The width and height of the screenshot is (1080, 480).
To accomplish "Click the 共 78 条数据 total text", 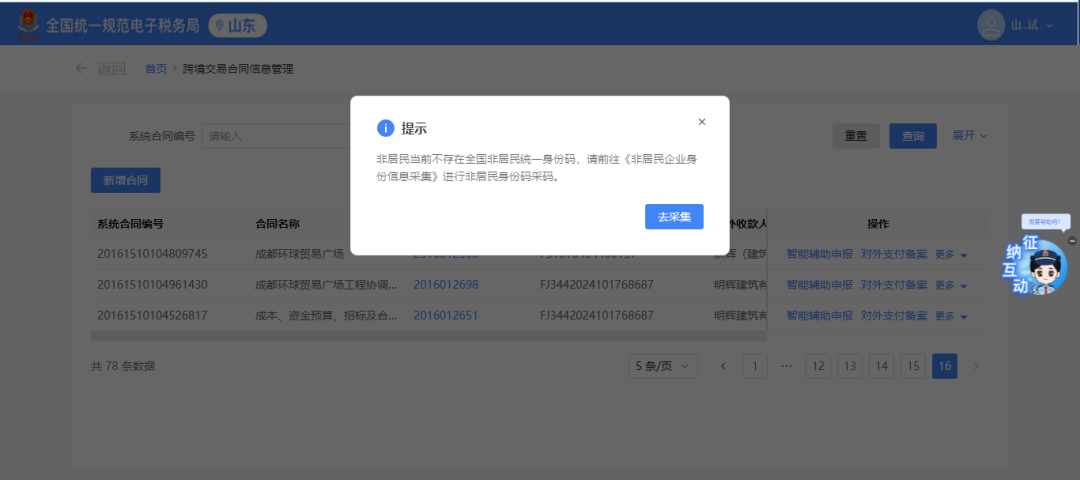I will (x=123, y=366).
